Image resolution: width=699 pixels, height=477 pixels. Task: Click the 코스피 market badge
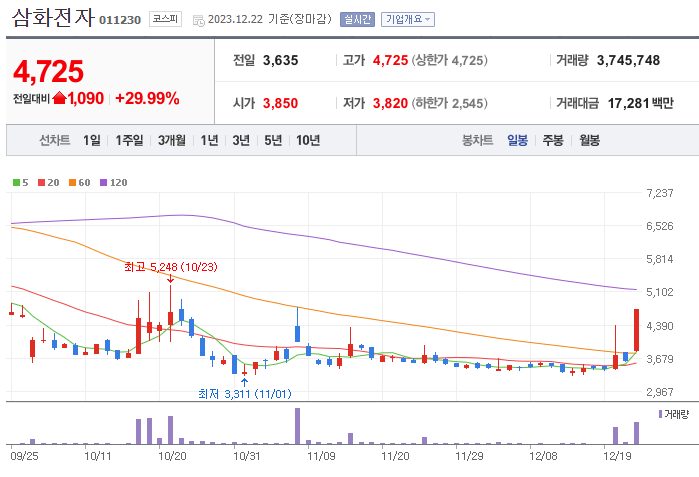(x=165, y=19)
